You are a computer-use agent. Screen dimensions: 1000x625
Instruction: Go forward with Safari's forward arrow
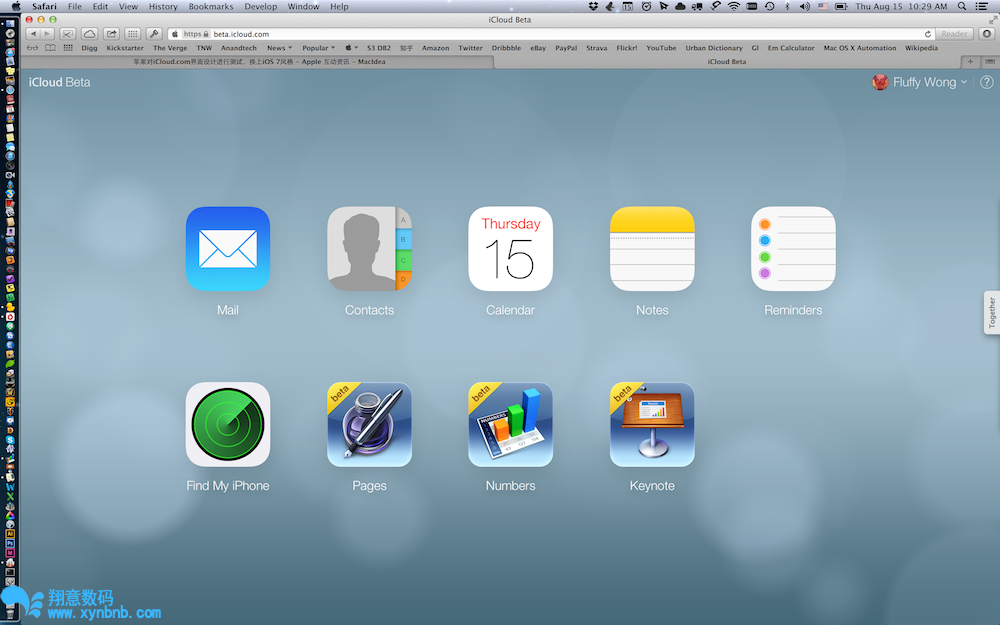click(x=47, y=34)
